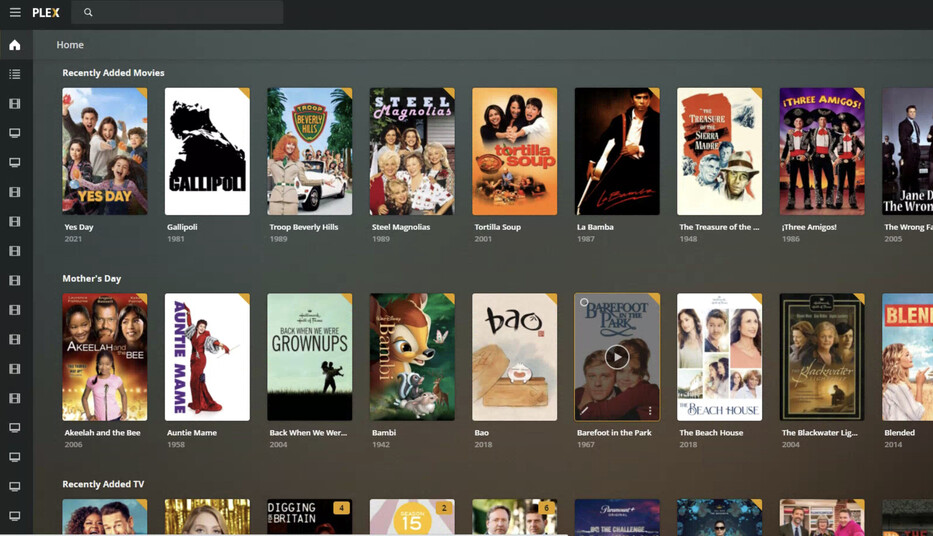Click the magnifying glass search icon
The height and width of the screenshot is (536, 933).
point(88,12)
